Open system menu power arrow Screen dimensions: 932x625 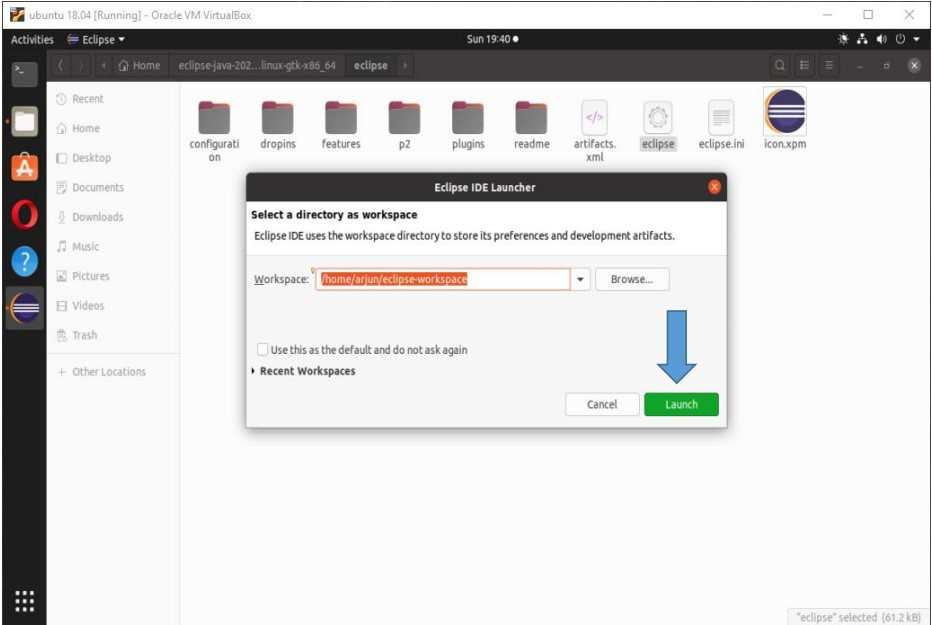(917, 39)
